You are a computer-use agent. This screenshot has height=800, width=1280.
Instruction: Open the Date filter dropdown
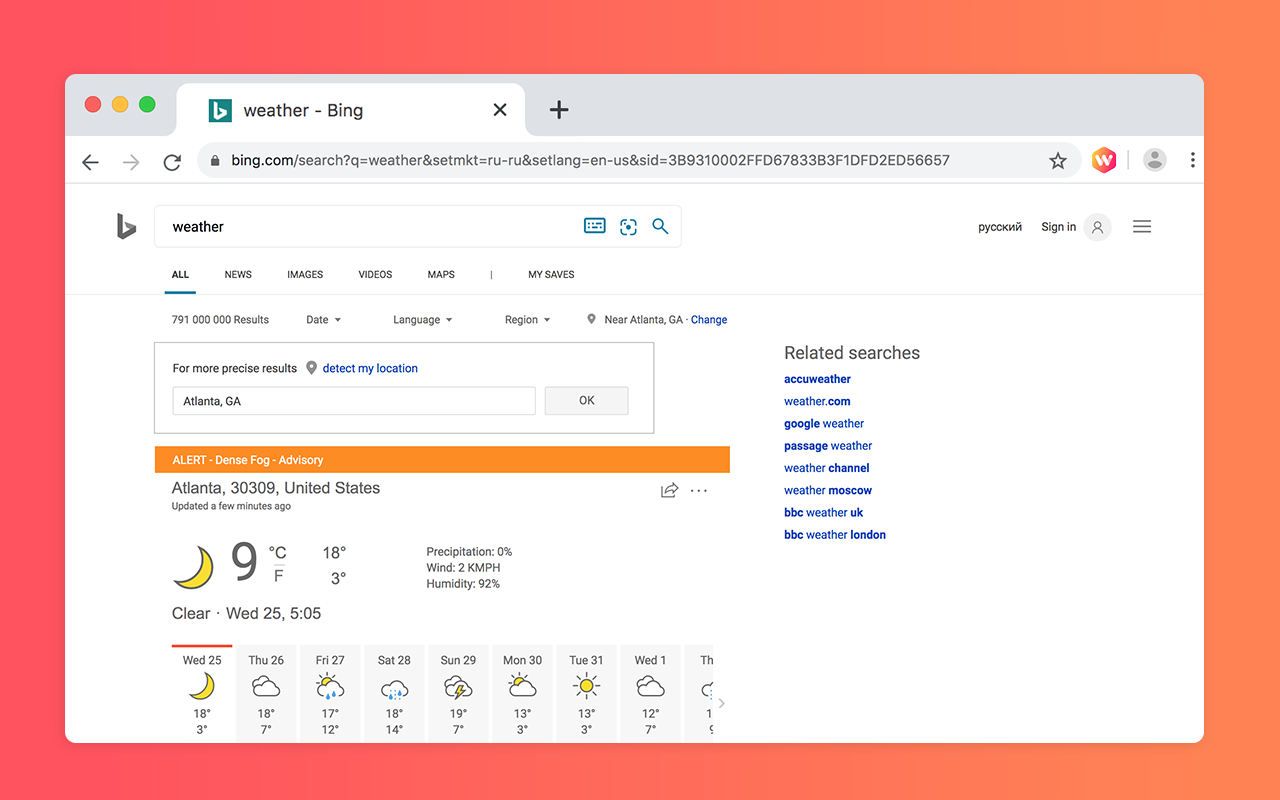(x=322, y=319)
